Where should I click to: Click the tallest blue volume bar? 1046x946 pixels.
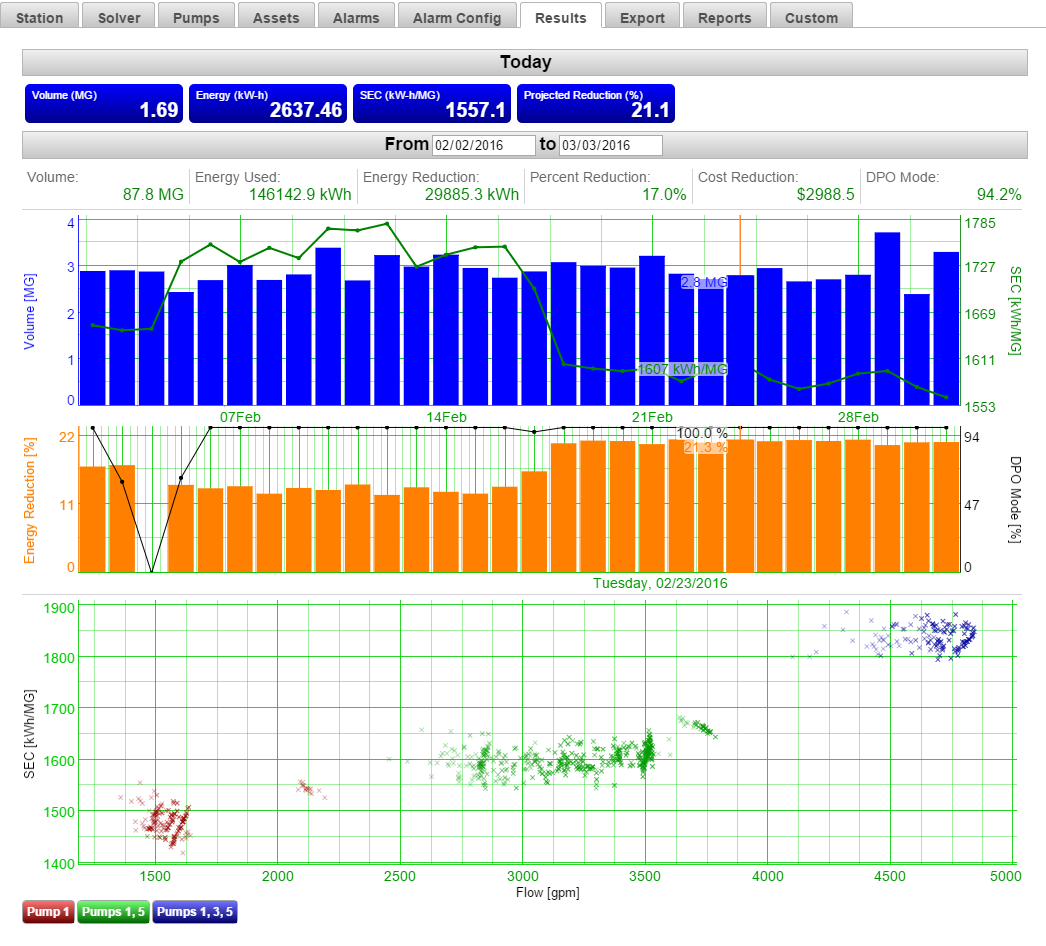[887, 318]
